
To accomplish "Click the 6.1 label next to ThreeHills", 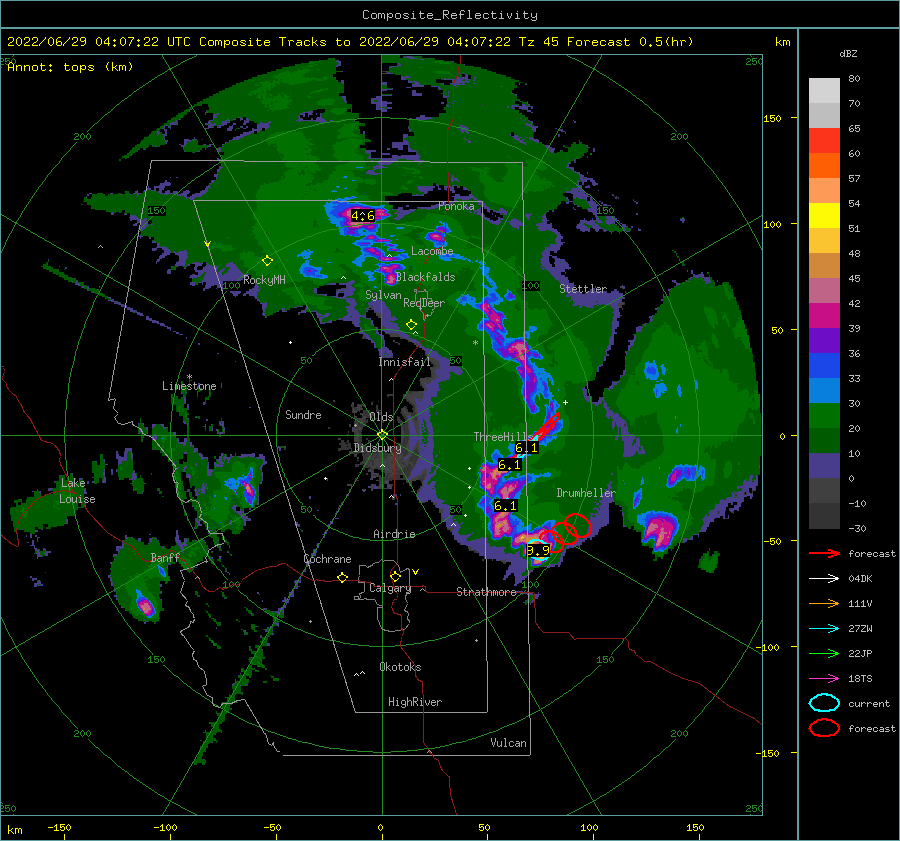I will pos(526,447).
